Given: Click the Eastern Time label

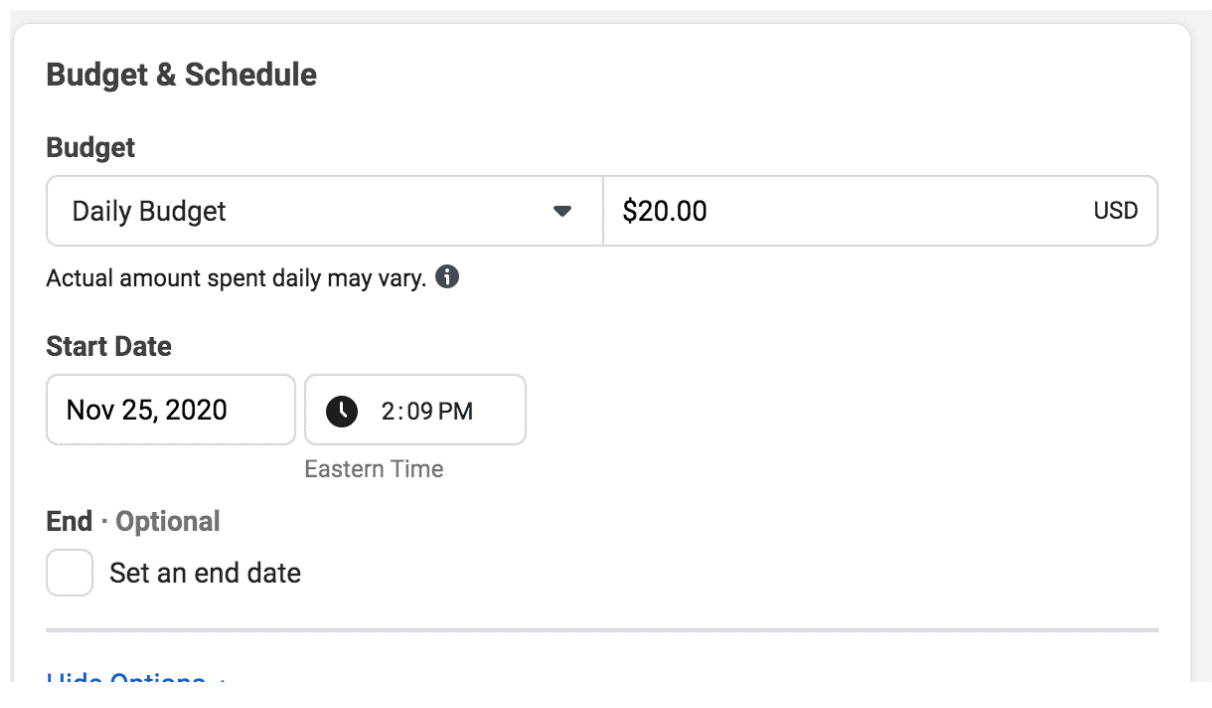Looking at the screenshot, I should pos(374,469).
